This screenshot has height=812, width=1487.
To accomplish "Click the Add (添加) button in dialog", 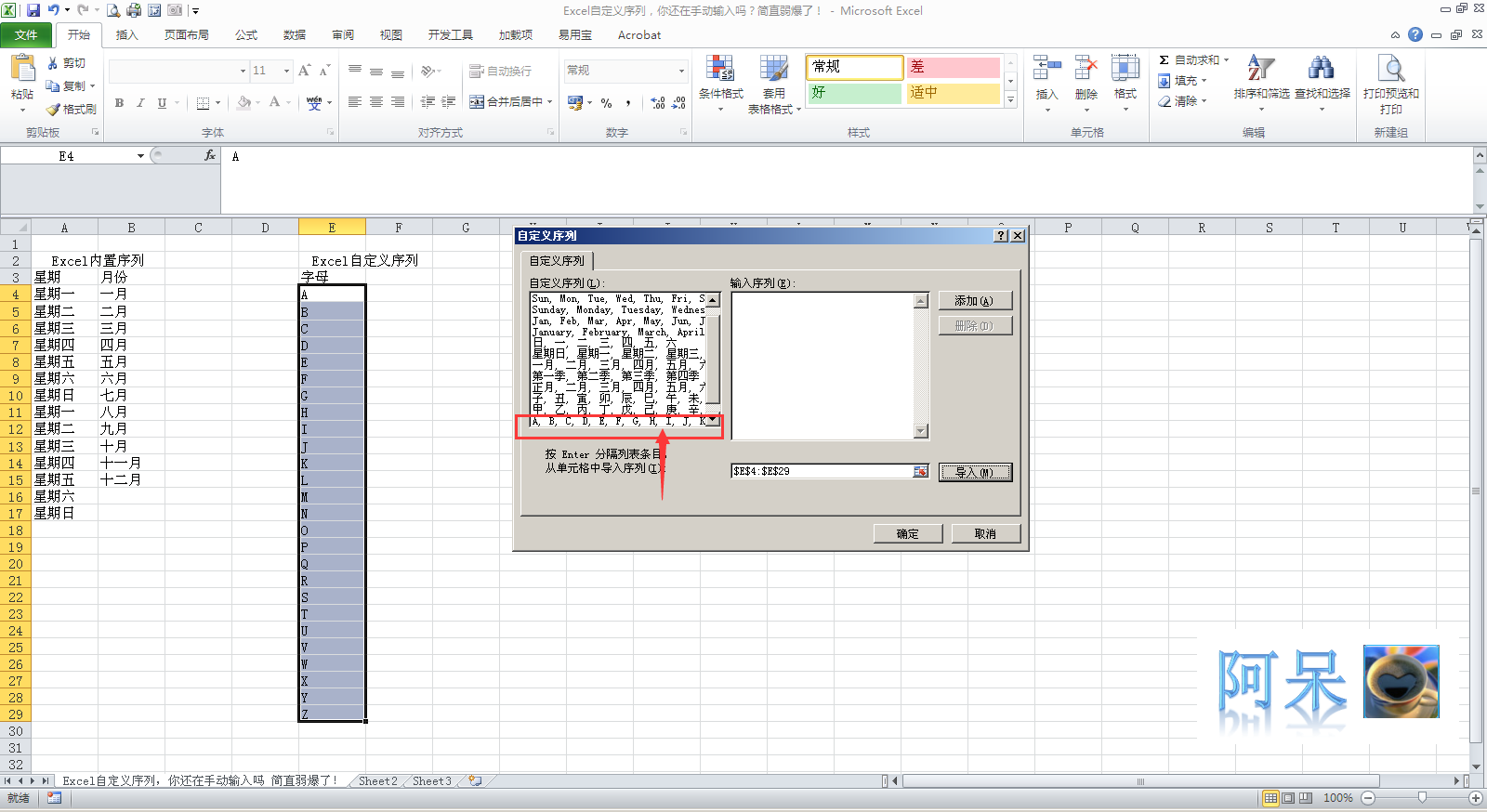I will (974, 301).
